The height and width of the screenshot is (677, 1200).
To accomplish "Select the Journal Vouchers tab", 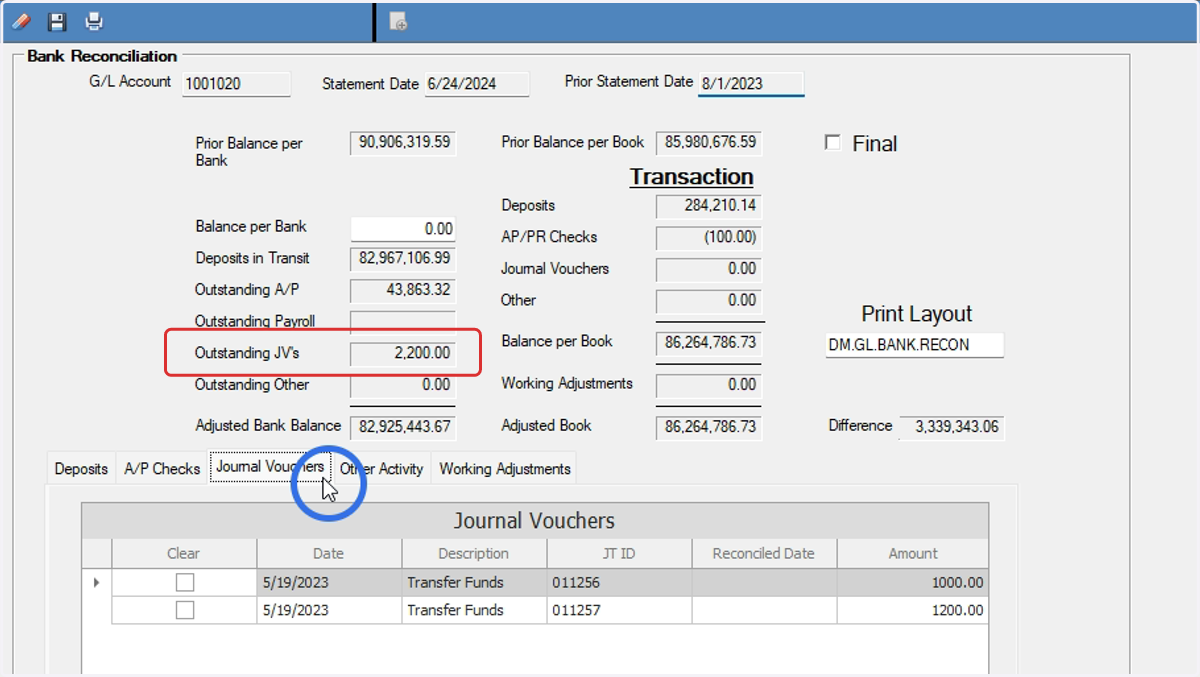I will click(x=270, y=467).
